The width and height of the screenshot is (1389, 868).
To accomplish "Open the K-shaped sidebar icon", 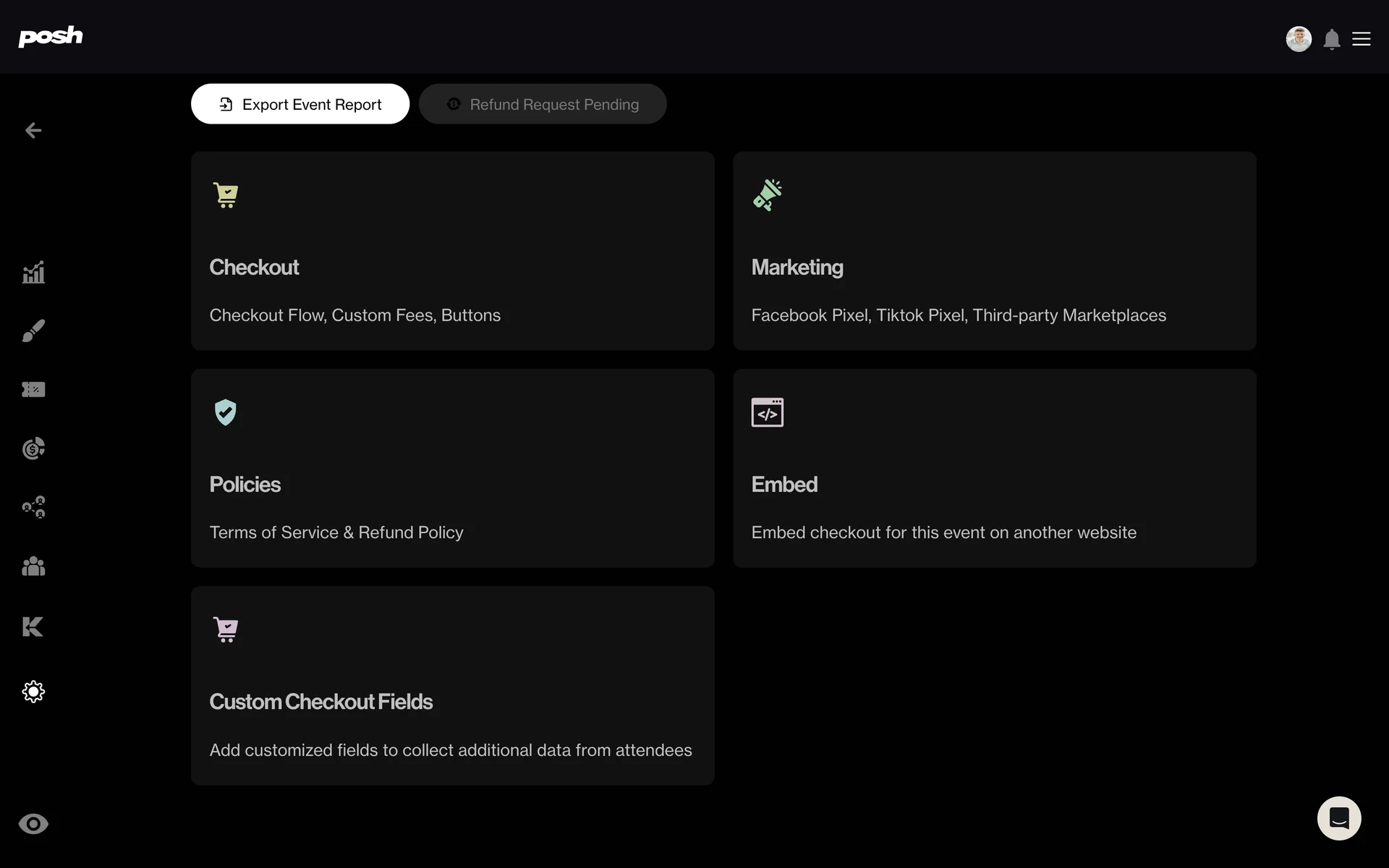I will click(33, 626).
